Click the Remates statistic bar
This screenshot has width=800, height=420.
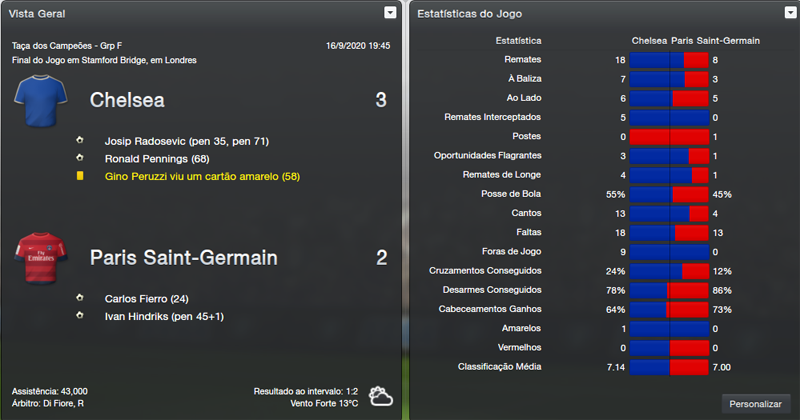[x=669, y=60]
